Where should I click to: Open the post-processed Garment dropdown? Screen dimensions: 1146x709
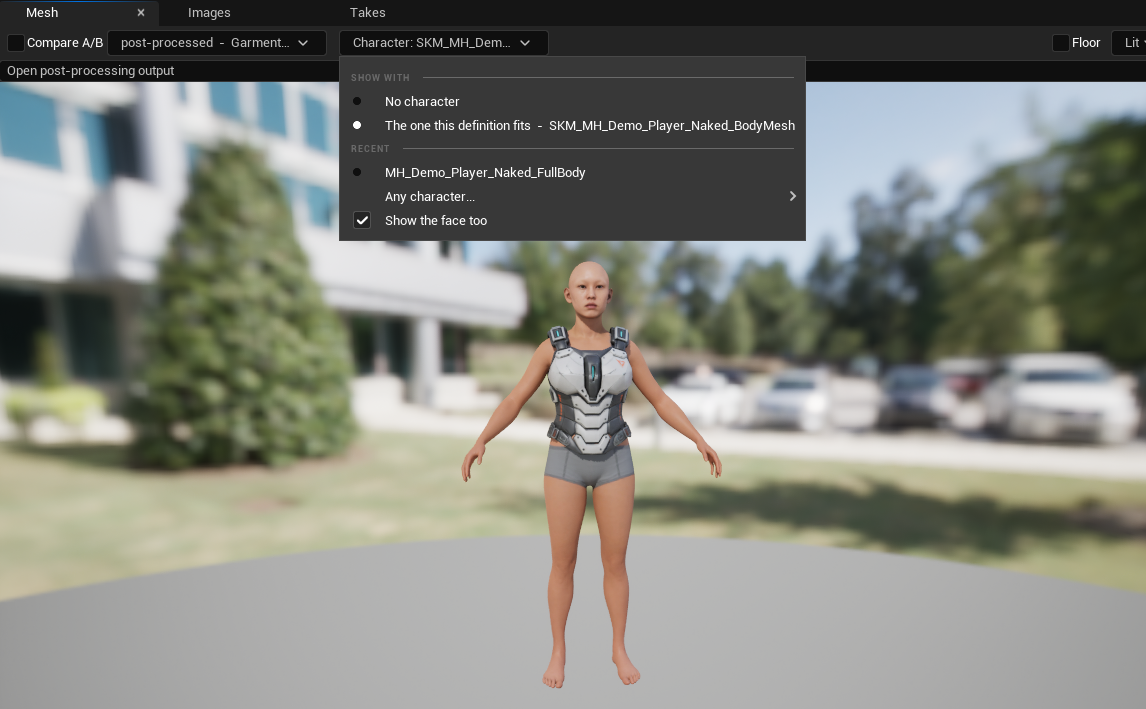216,42
